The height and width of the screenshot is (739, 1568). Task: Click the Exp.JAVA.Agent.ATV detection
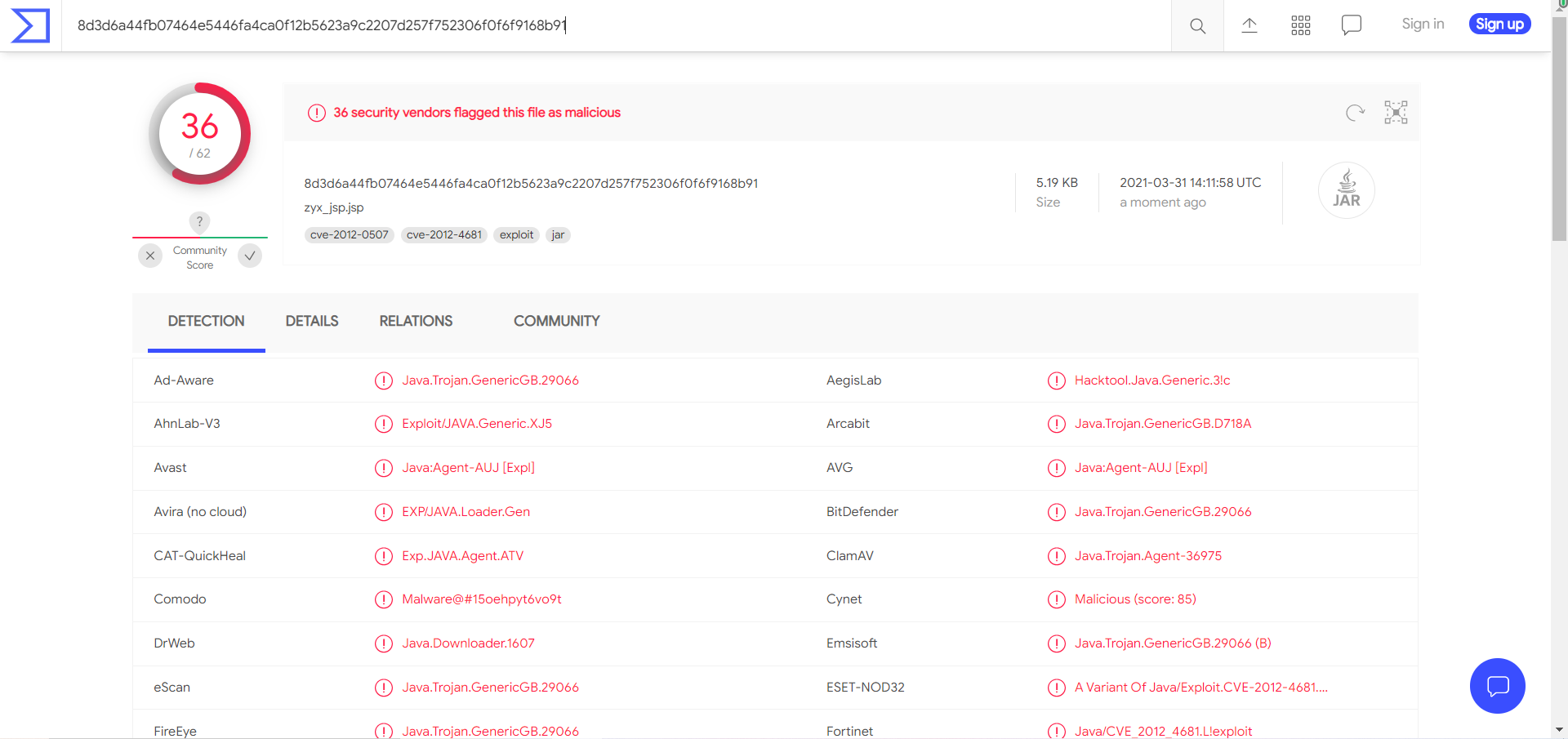click(462, 556)
